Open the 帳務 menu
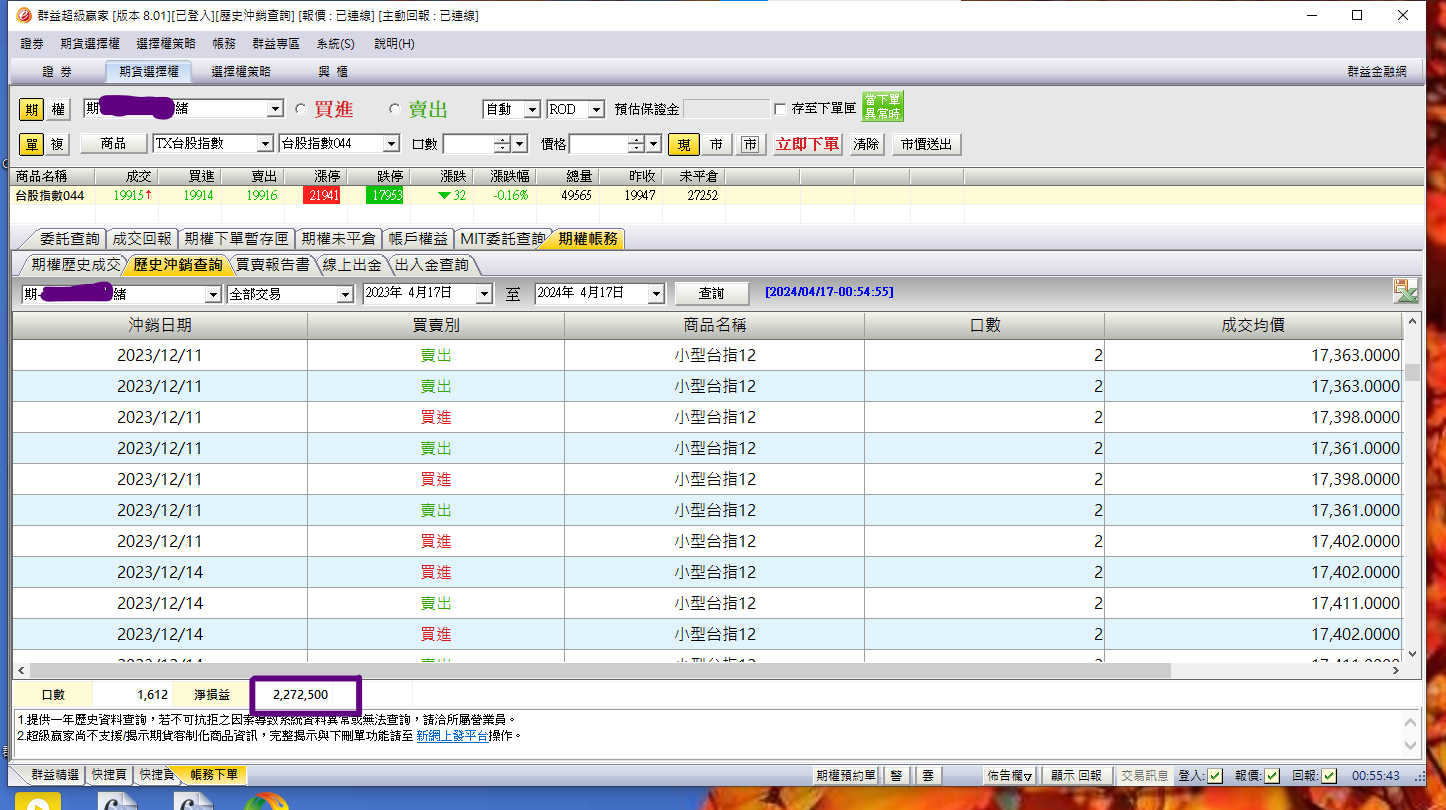Viewport: 1446px width, 810px height. click(x=224, y=44)
